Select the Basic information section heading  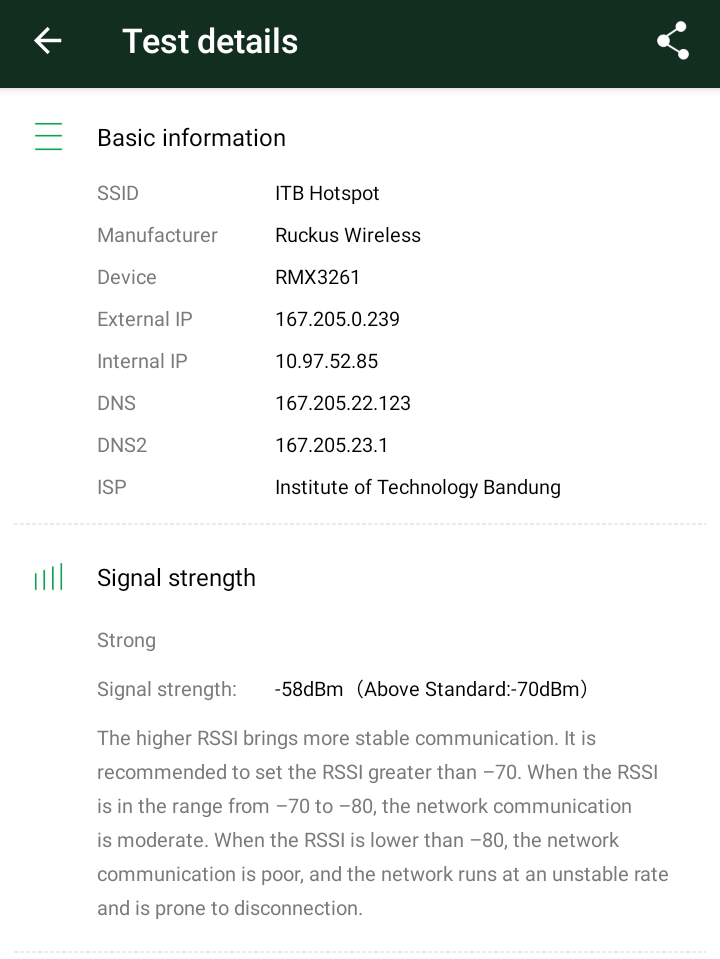[191, 138]
